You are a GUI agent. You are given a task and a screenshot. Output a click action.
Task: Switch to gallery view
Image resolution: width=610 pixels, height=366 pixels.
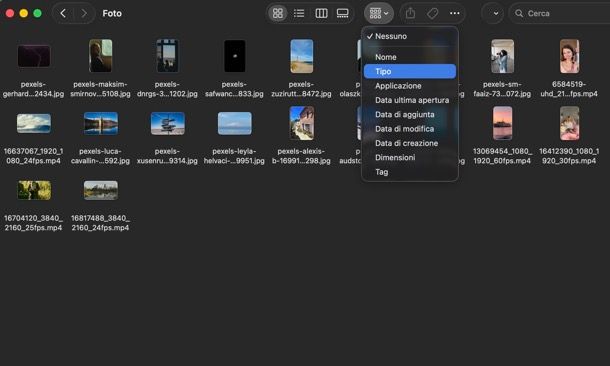click(x=342, y=13)
